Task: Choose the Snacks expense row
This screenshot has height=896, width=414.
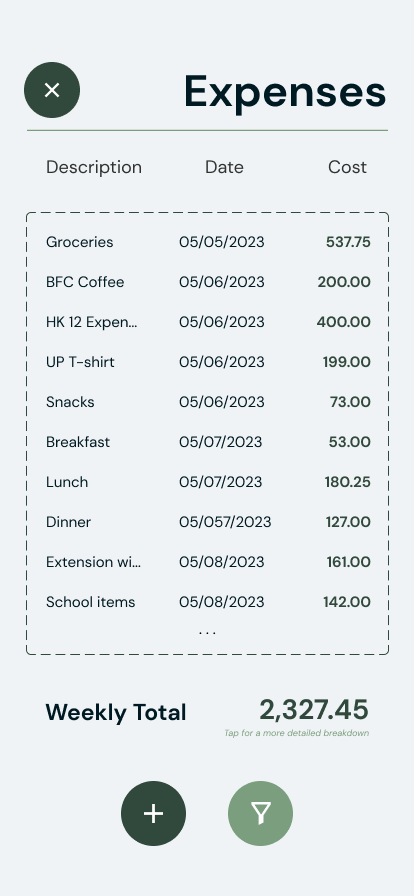Action: [208, 402]
